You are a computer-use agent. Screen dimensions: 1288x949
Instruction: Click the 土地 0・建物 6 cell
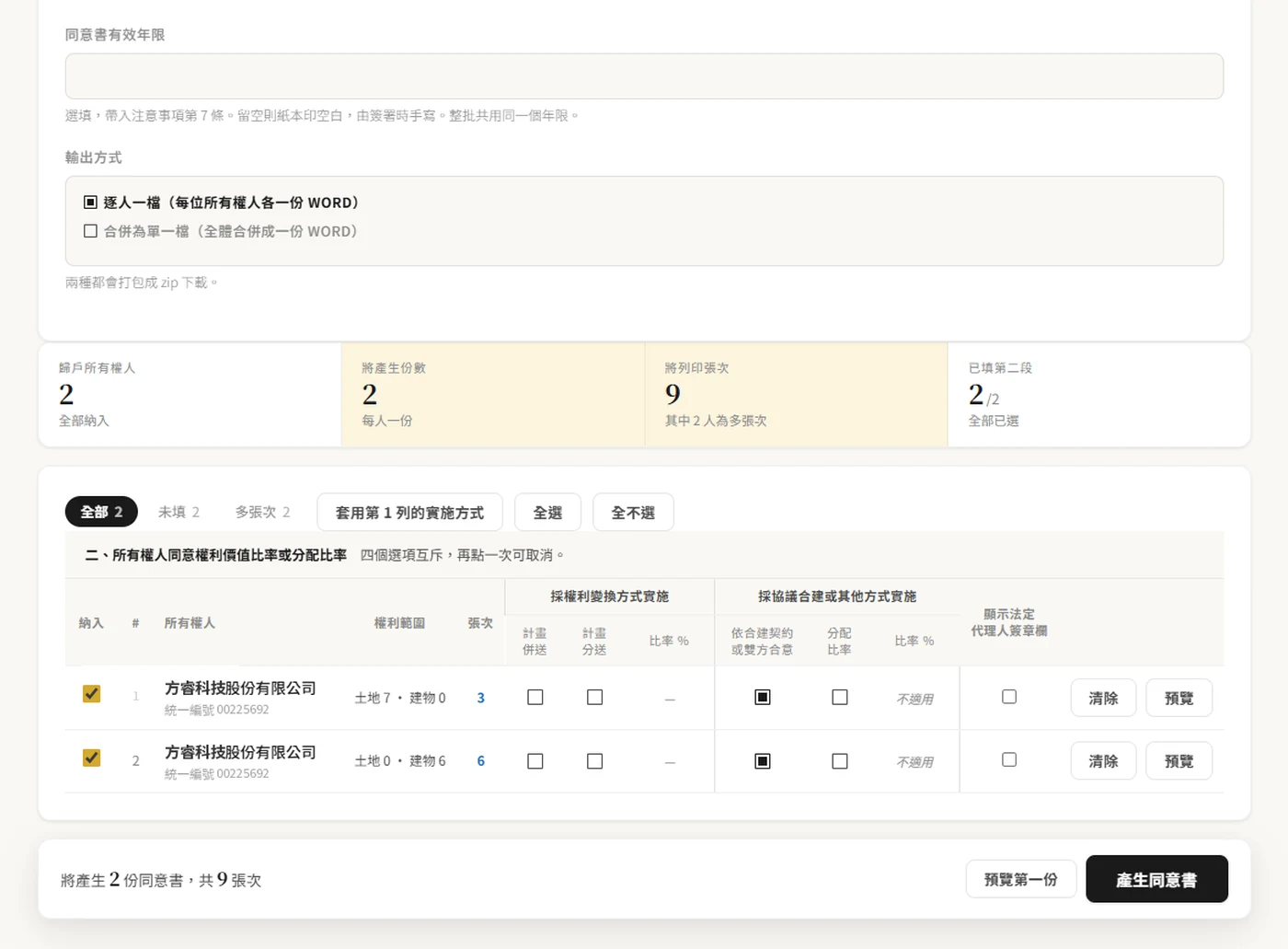pyautogui.click(x=400, y=761)
